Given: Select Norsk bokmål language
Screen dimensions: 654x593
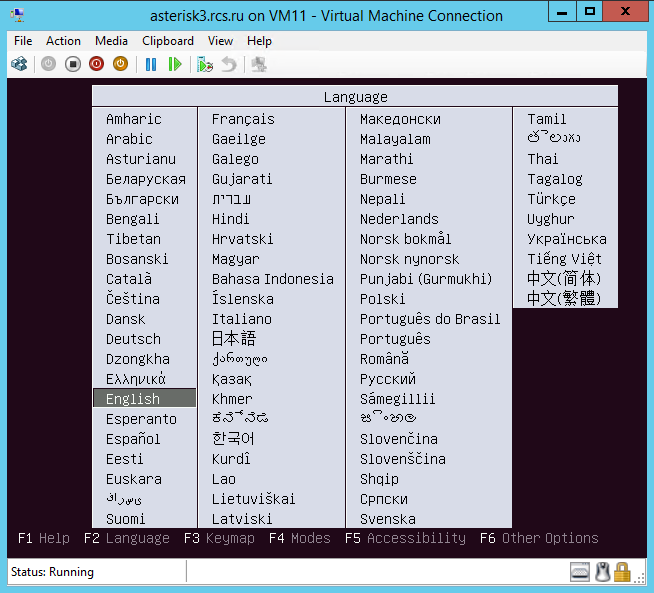Looking at the screenshot, I should click(405, 239).
